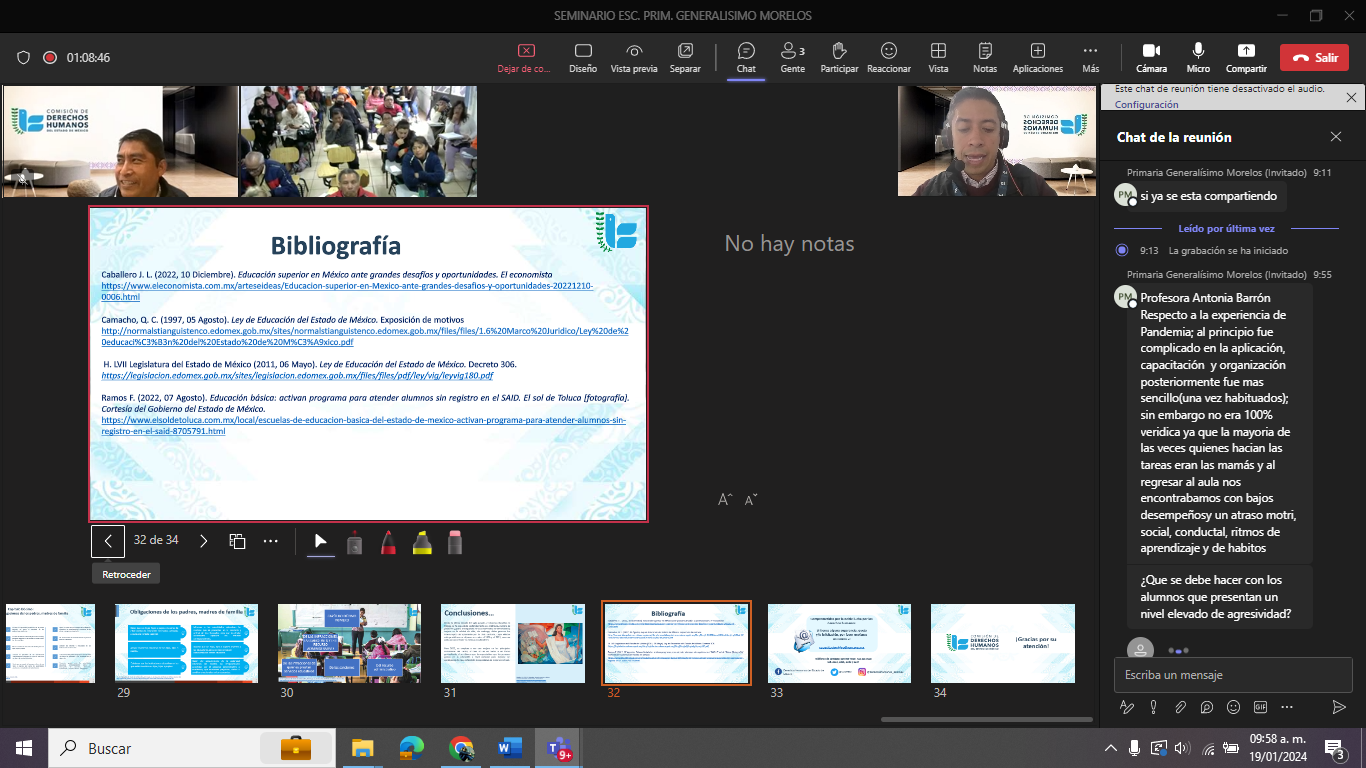Open the Notas meeting tab

985,57
